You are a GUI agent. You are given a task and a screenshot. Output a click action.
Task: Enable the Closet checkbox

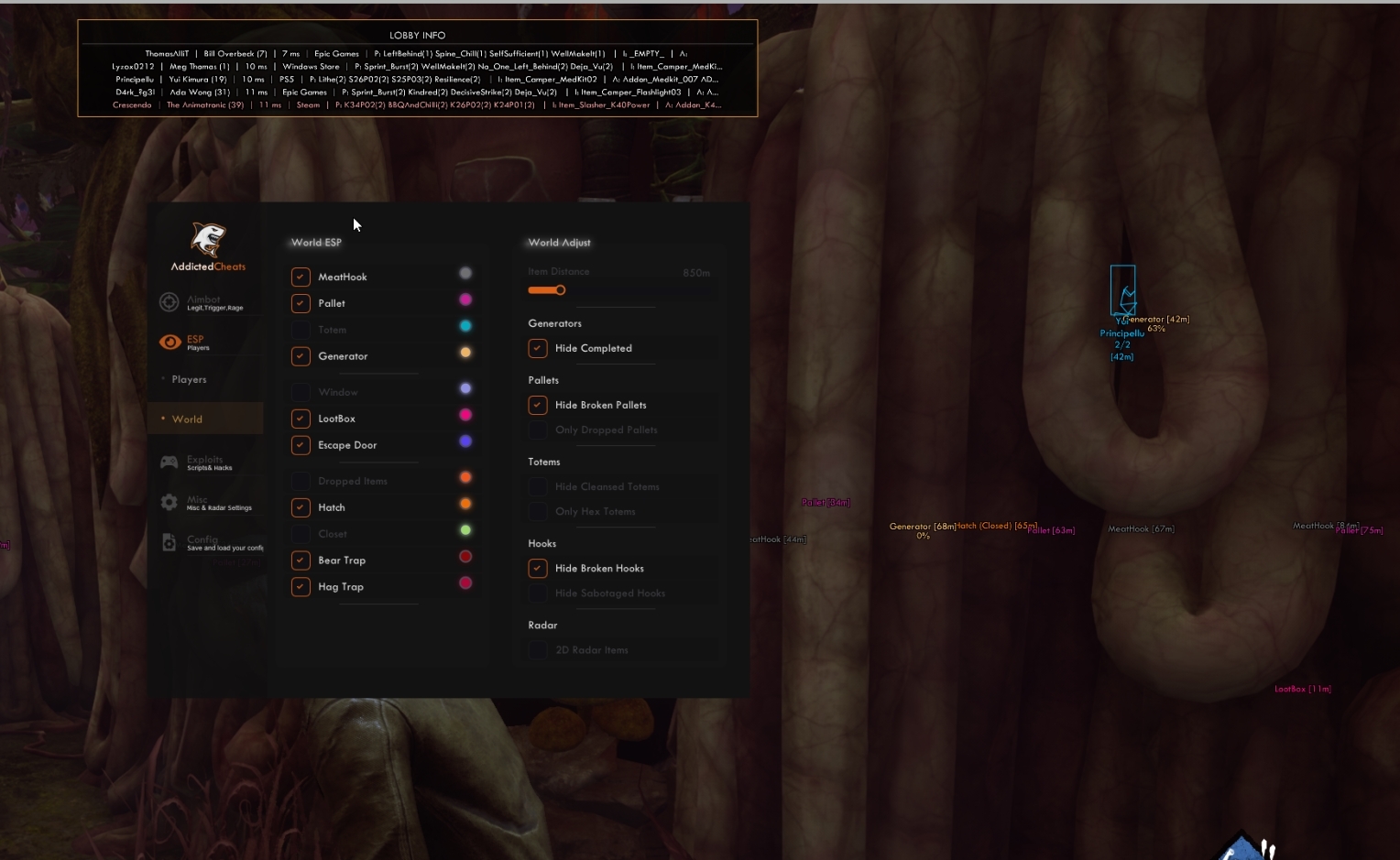pyautogui.click(x=301, y=534)
